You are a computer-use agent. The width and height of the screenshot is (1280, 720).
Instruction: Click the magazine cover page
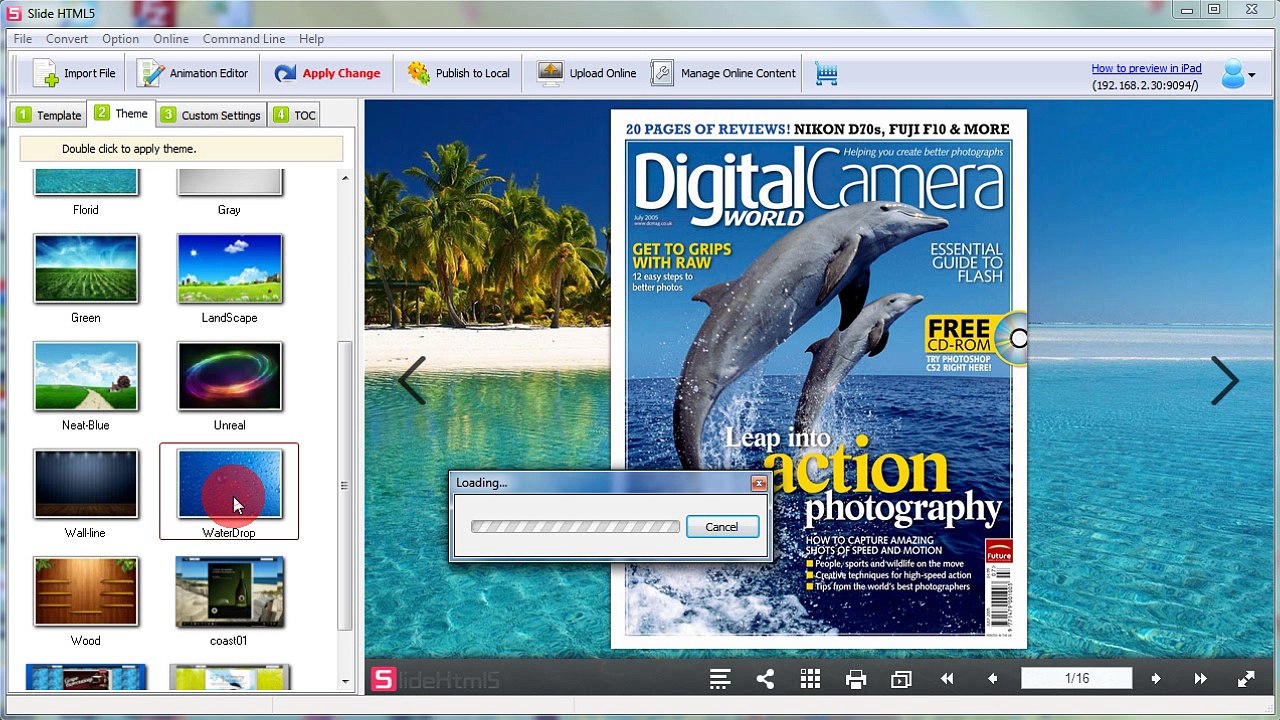click(818, 378)
